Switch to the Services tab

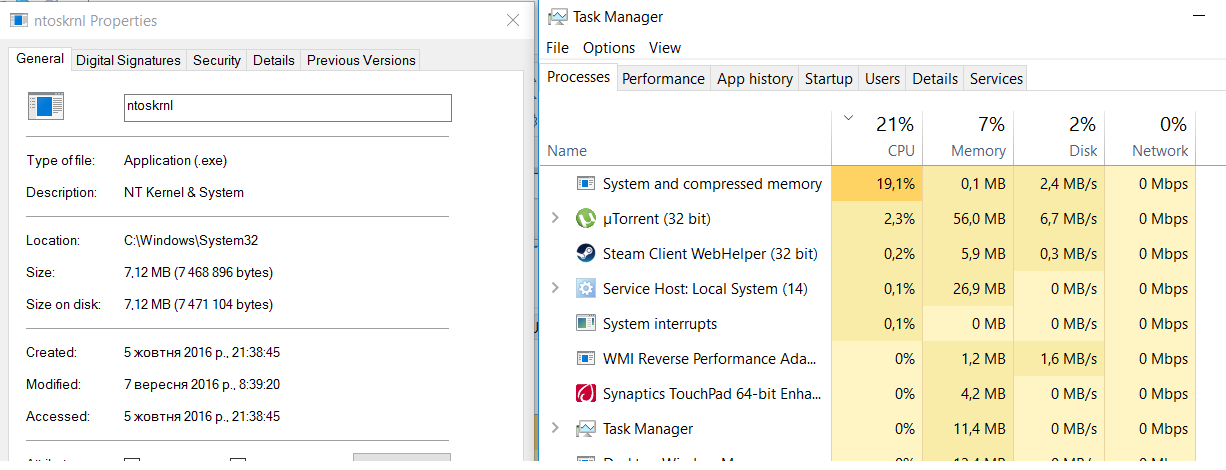click(x=996, y=78)
